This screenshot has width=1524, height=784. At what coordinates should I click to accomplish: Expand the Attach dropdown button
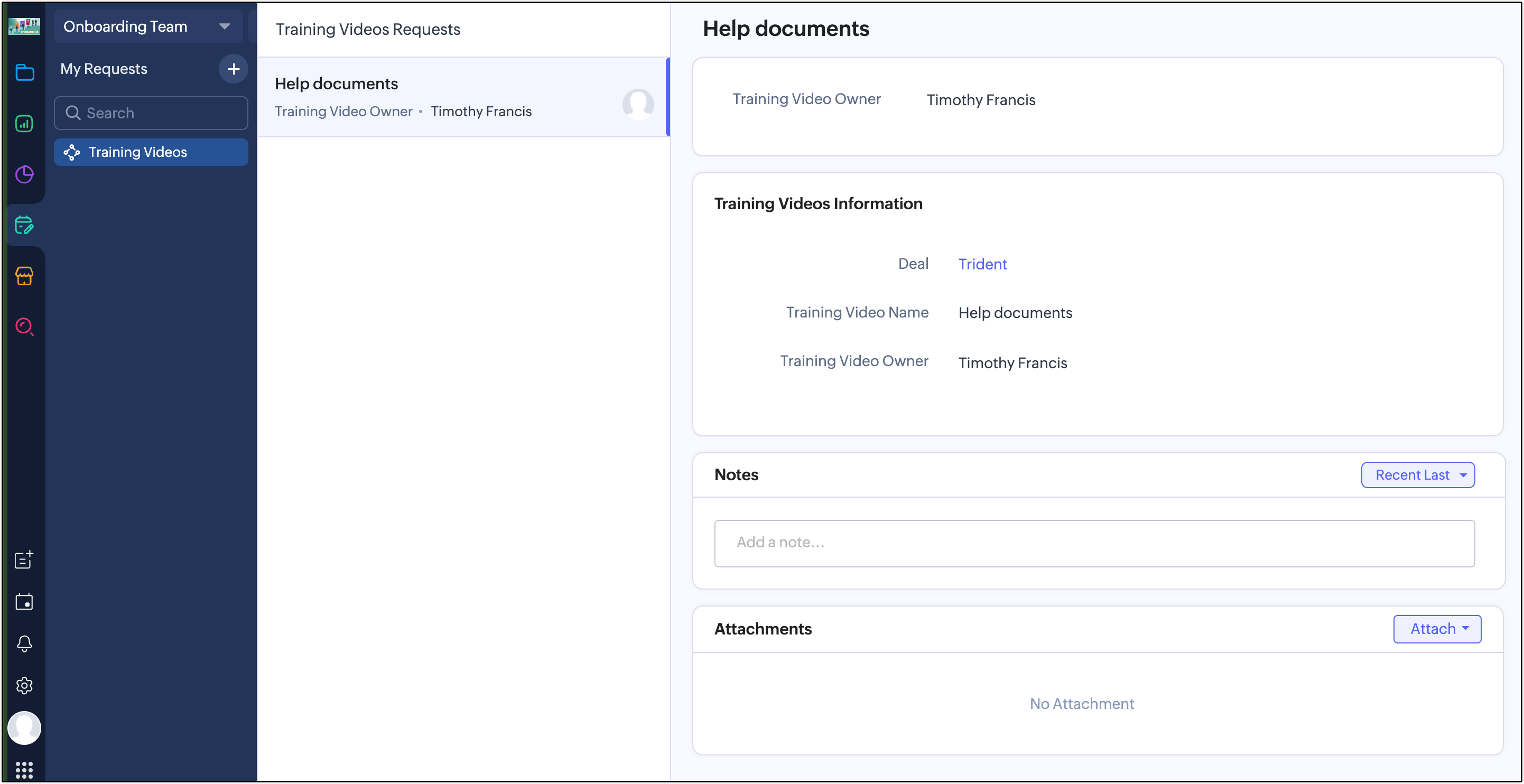(x=1436, y=629)
